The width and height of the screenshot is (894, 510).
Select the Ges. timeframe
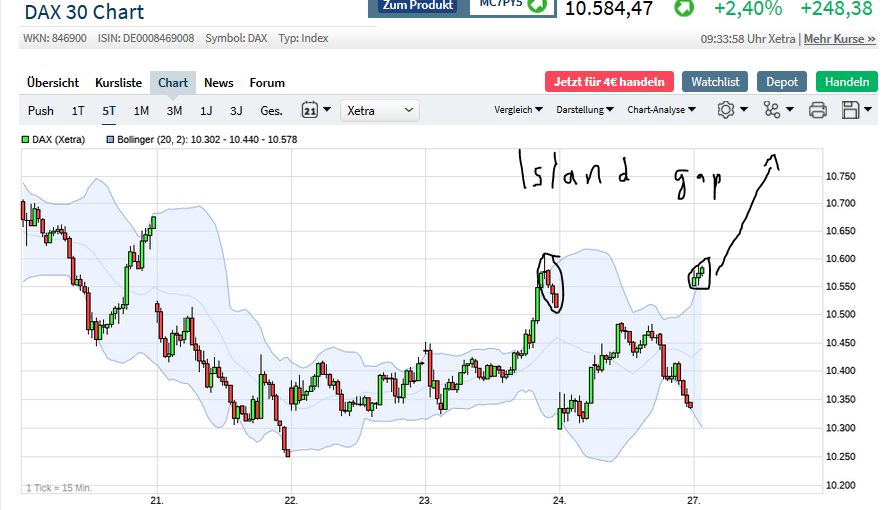tap(271, 111)
